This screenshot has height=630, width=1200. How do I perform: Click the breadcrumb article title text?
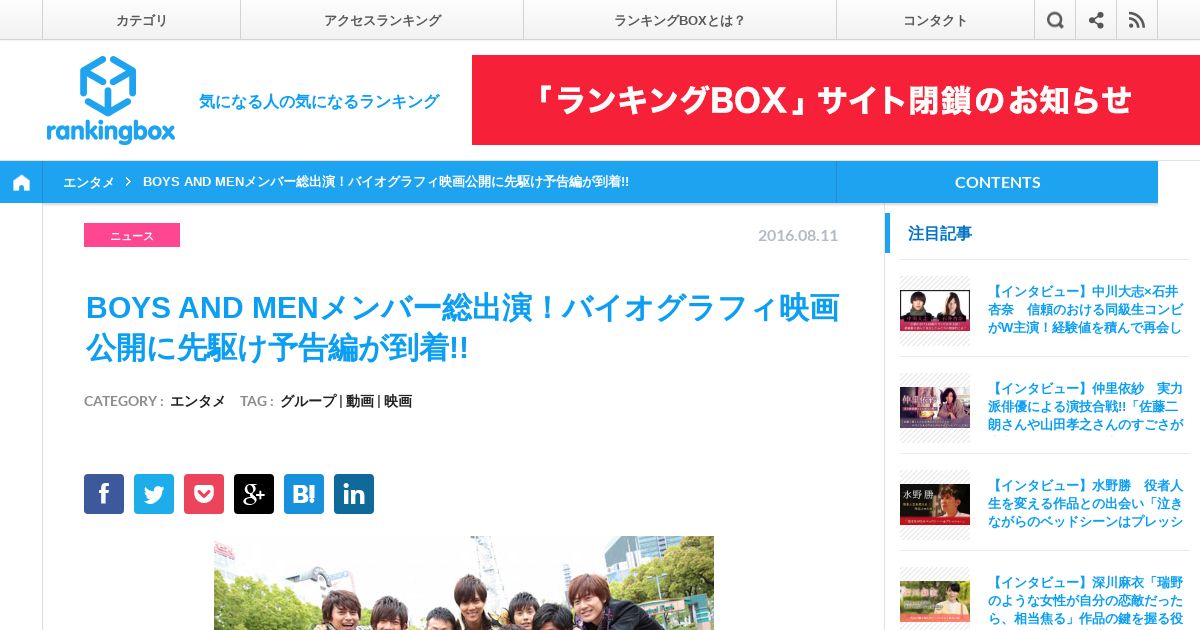pos(386,182)
